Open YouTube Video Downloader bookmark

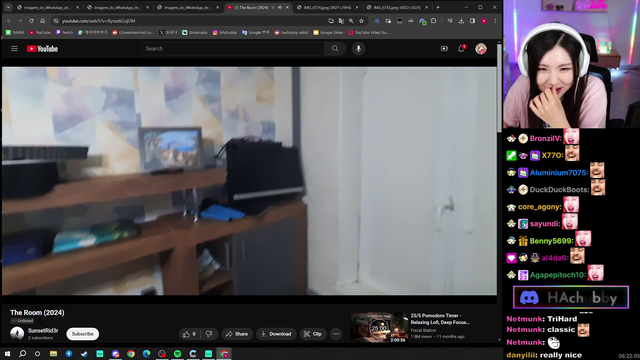[369, 32]
